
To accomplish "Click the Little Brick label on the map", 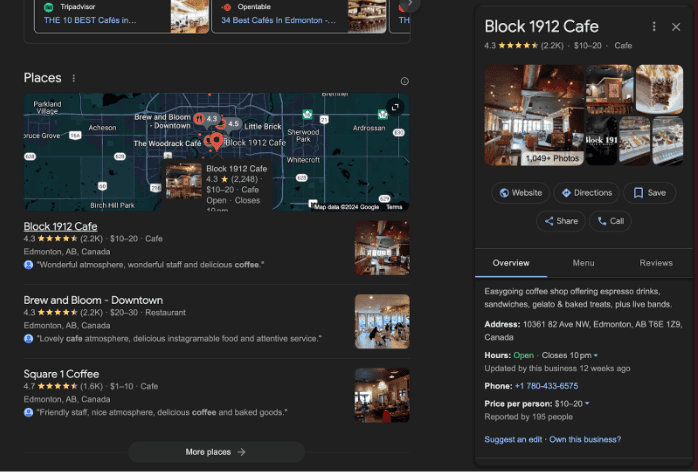I will [263, 126].
